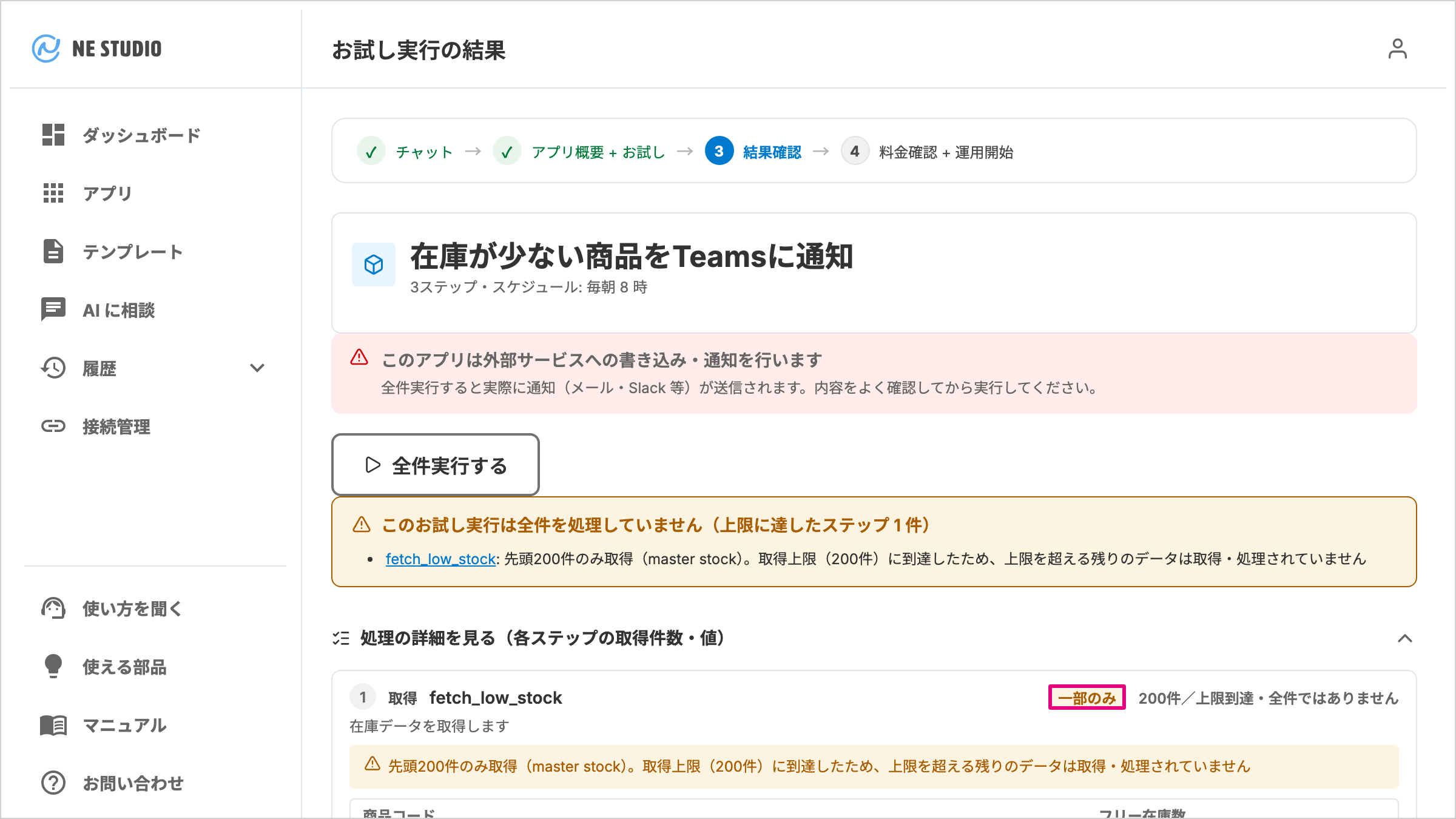Viewport: 1456px width, 819px height.
Task: Click the マニュアル book icon
Action: [53, 725]
